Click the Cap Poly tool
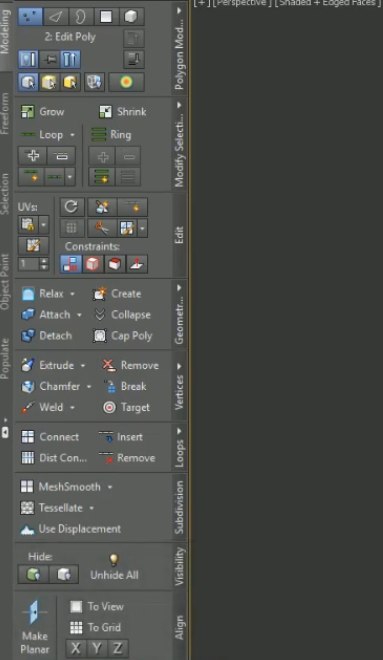The width and height of the screenshot is (383, 660). tap(122, 335)
